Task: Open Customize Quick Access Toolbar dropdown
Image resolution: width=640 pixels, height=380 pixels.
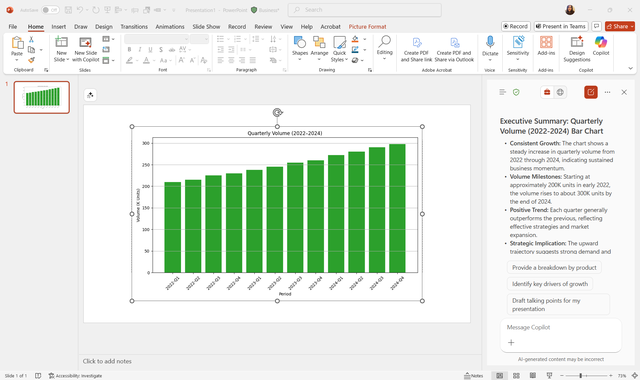Action: (x=174, y=10)
